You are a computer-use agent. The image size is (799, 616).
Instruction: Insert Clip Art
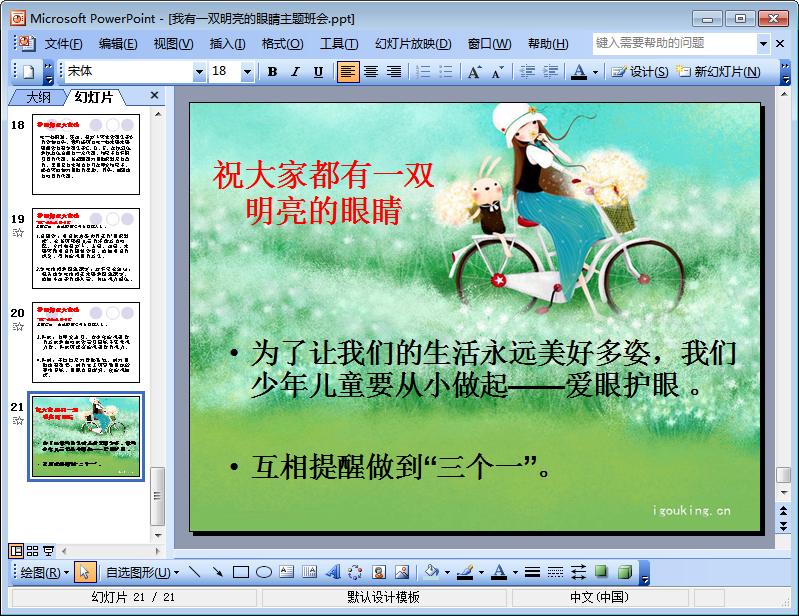[379, 572]
